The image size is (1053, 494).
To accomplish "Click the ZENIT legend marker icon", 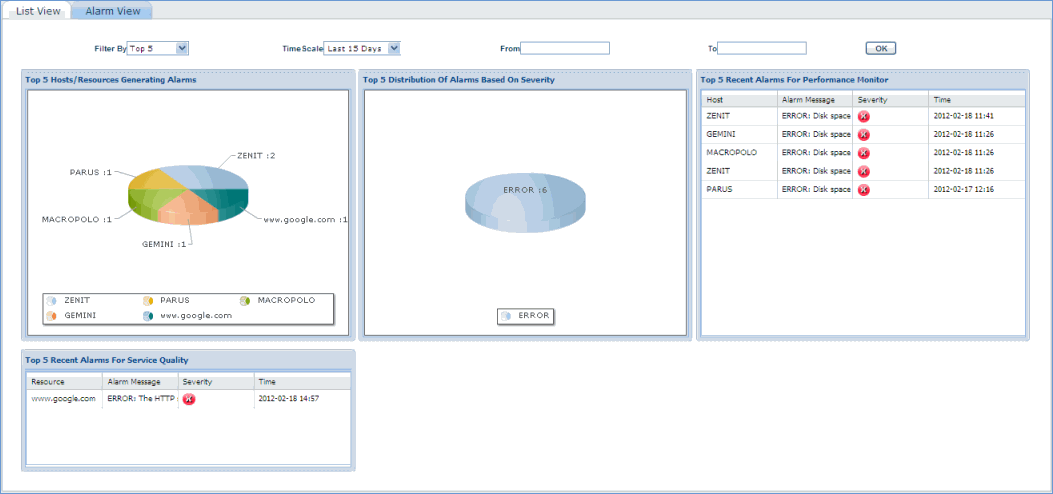I will [x=51, y=301].
